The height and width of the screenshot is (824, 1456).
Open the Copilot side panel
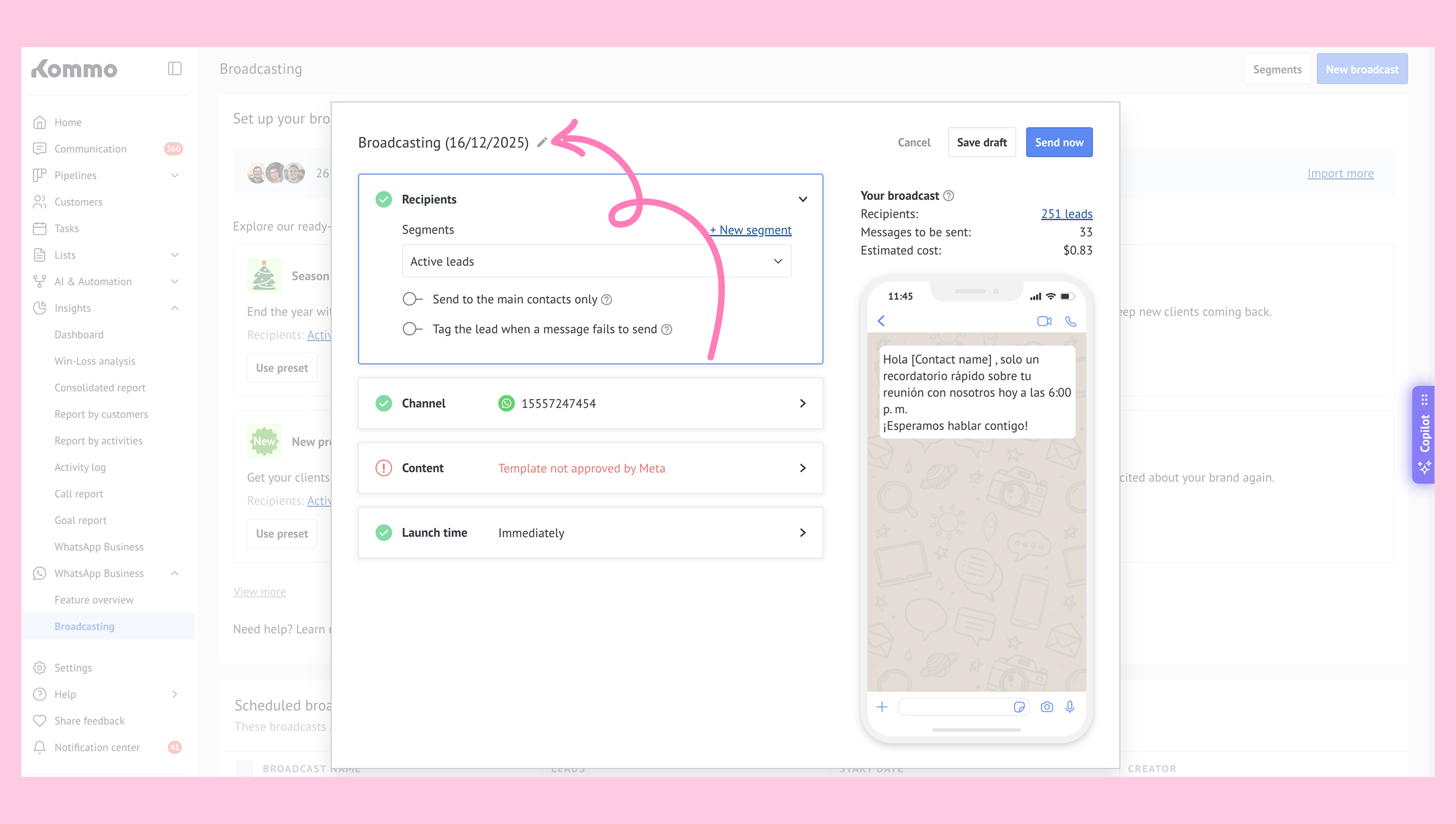tap(1424, 434)
